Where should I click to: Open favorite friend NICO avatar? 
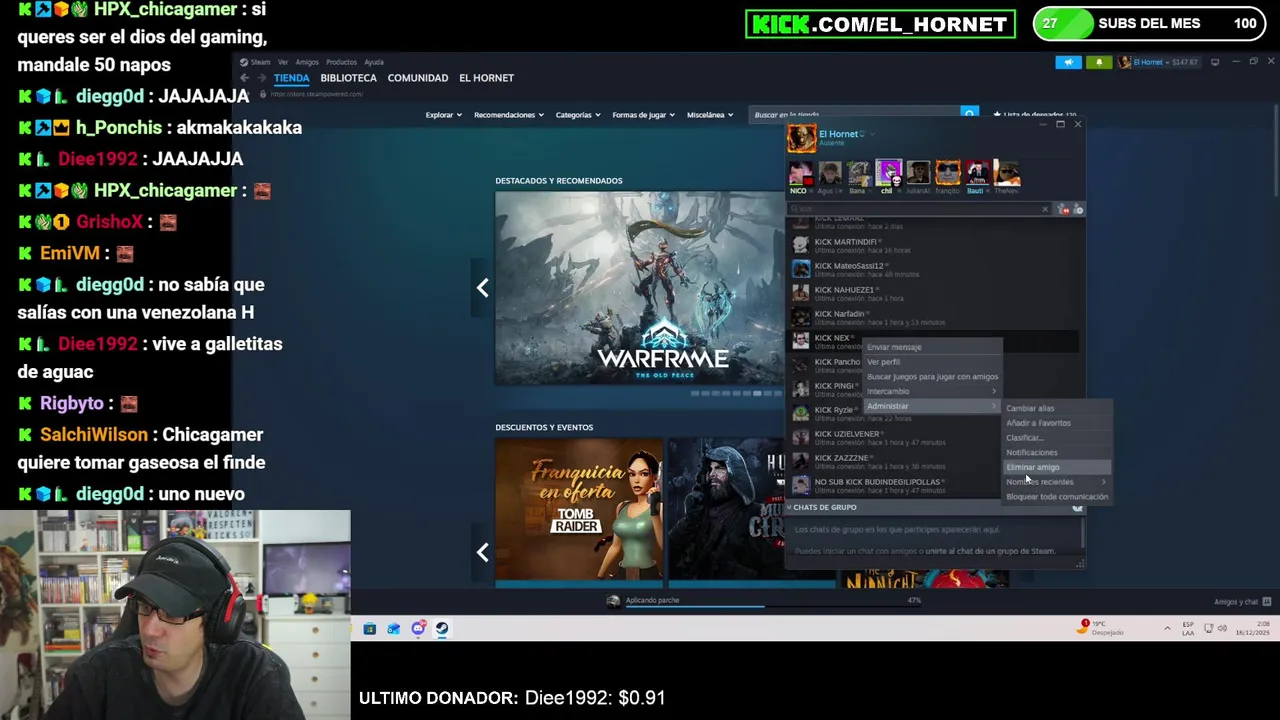[x=799, y=174]
